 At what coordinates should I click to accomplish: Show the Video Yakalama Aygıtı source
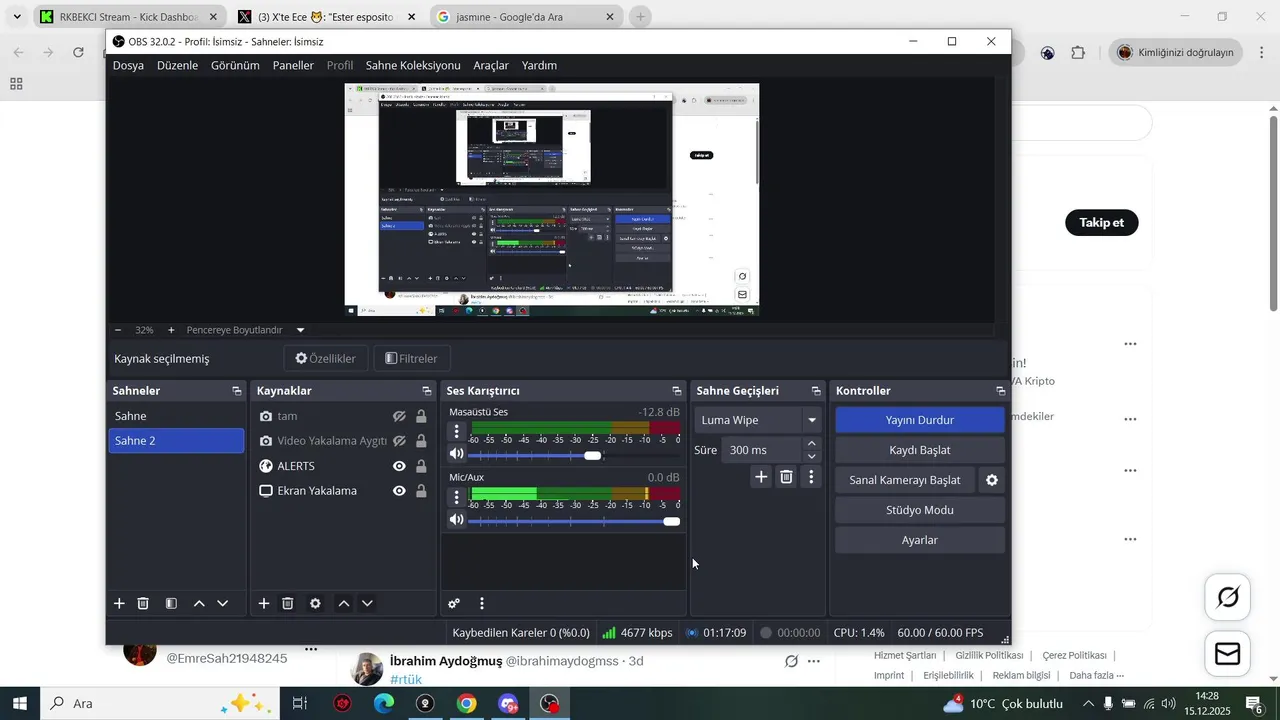click(399, 441)
